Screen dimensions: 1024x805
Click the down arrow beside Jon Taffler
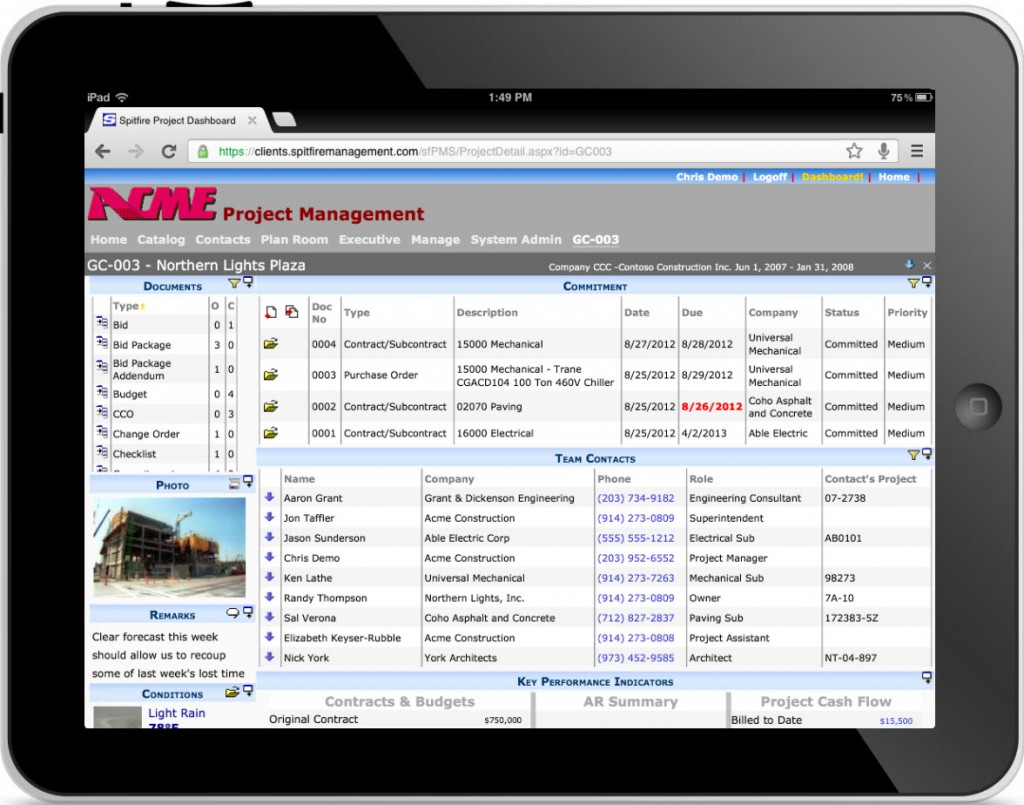(270, 516)
